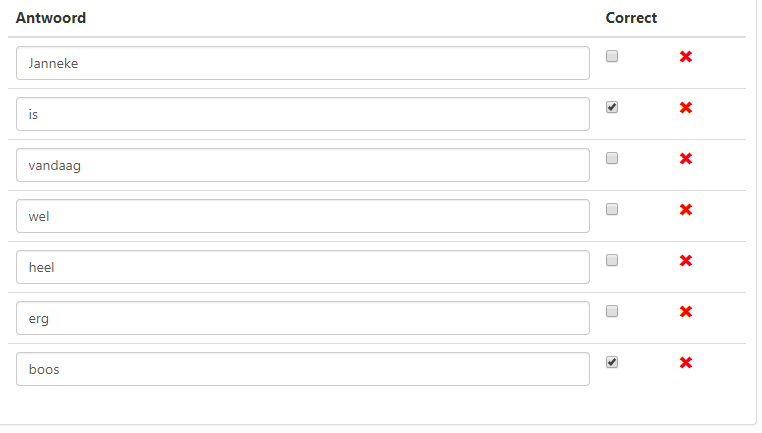Viewport: 762px width, 433px height.
Task: Delete the 'Janneke' answer row
Action: click(x=686, y=57)
